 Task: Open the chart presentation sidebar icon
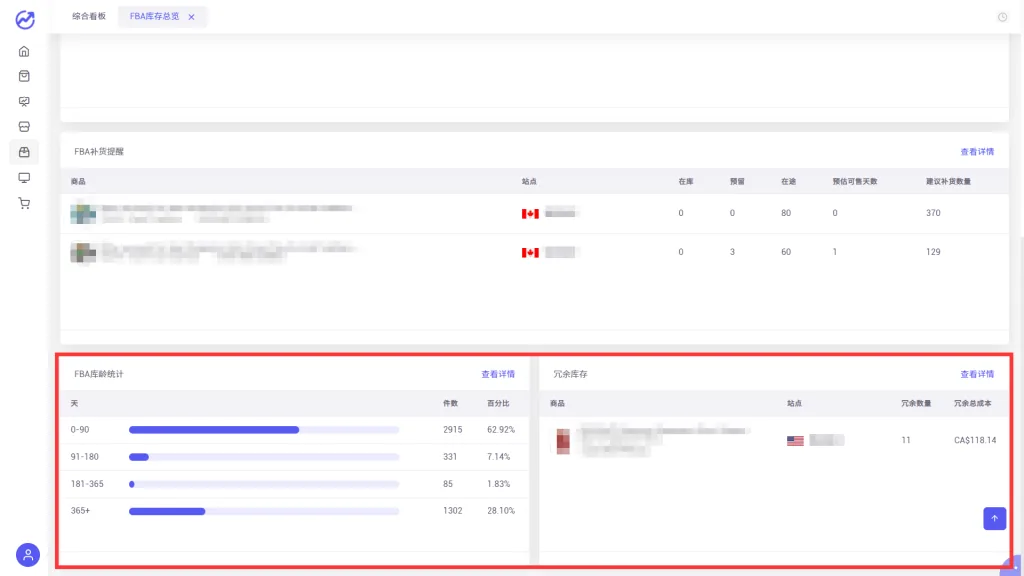pyautogui.click(x=24, y=102)
